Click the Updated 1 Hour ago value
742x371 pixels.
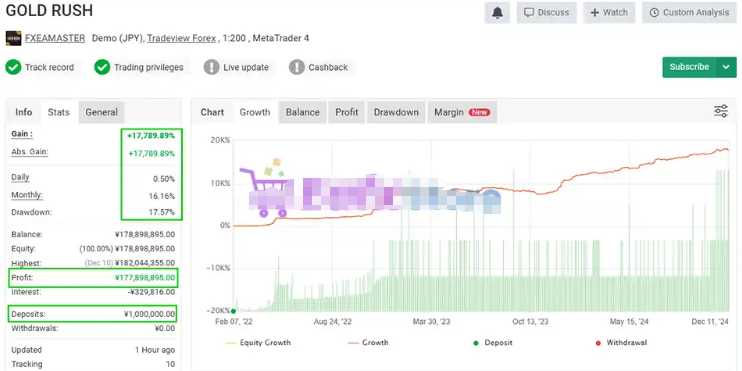pyautogui.click(x=155, y=350)
